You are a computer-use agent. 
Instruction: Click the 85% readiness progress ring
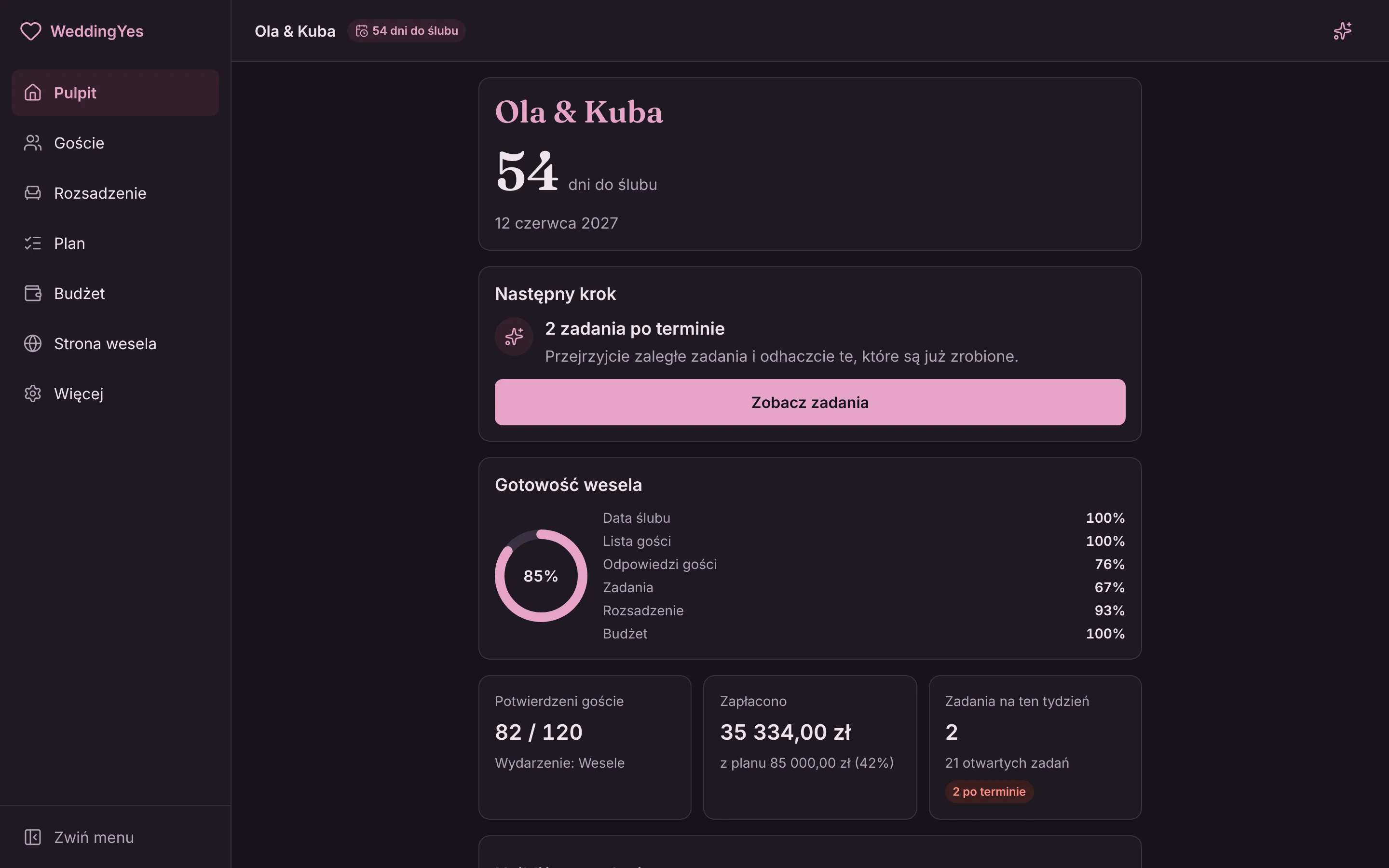coord(541,576)
